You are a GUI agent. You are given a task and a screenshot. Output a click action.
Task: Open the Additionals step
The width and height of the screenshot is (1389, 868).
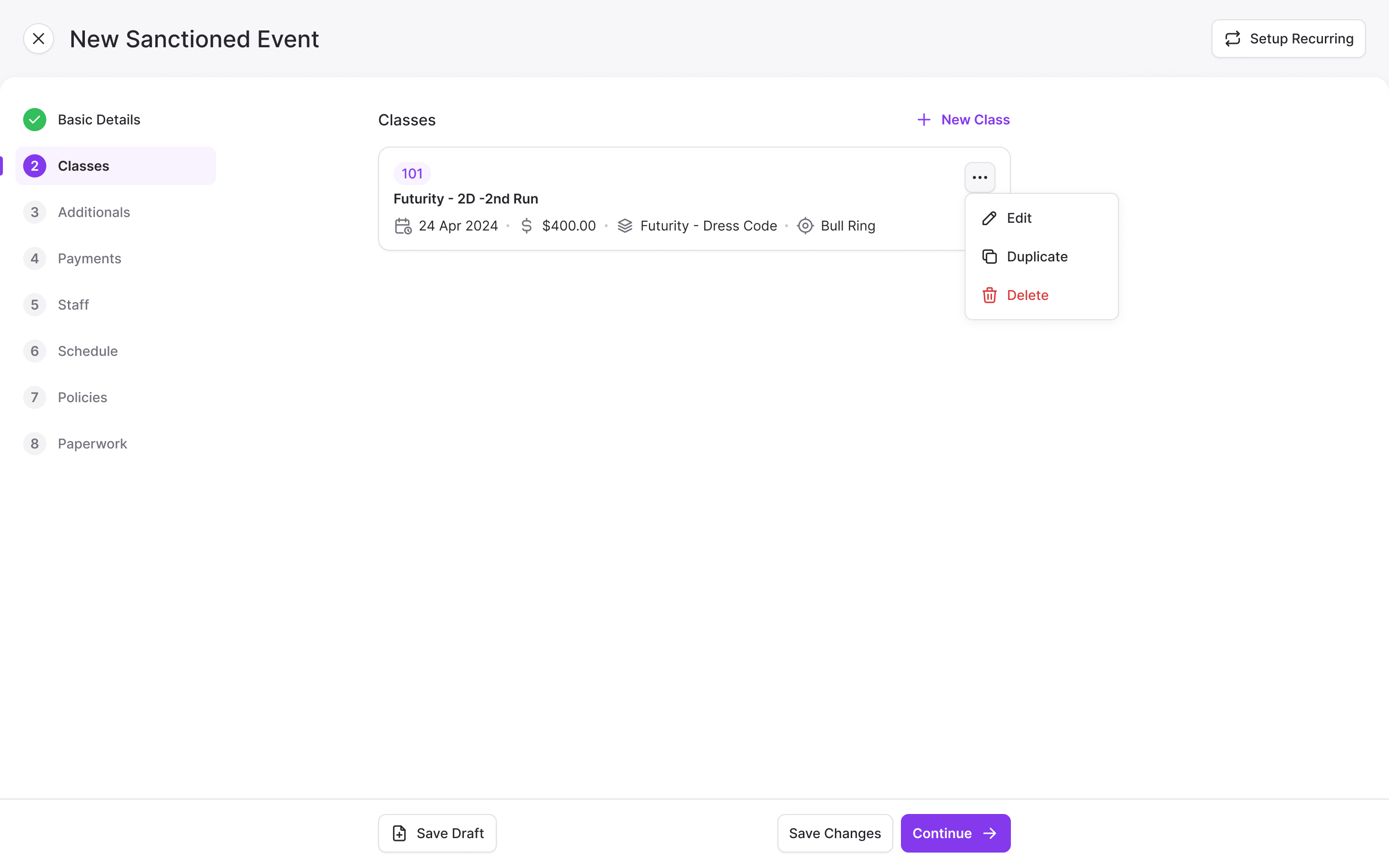click(x=115, y=212)
